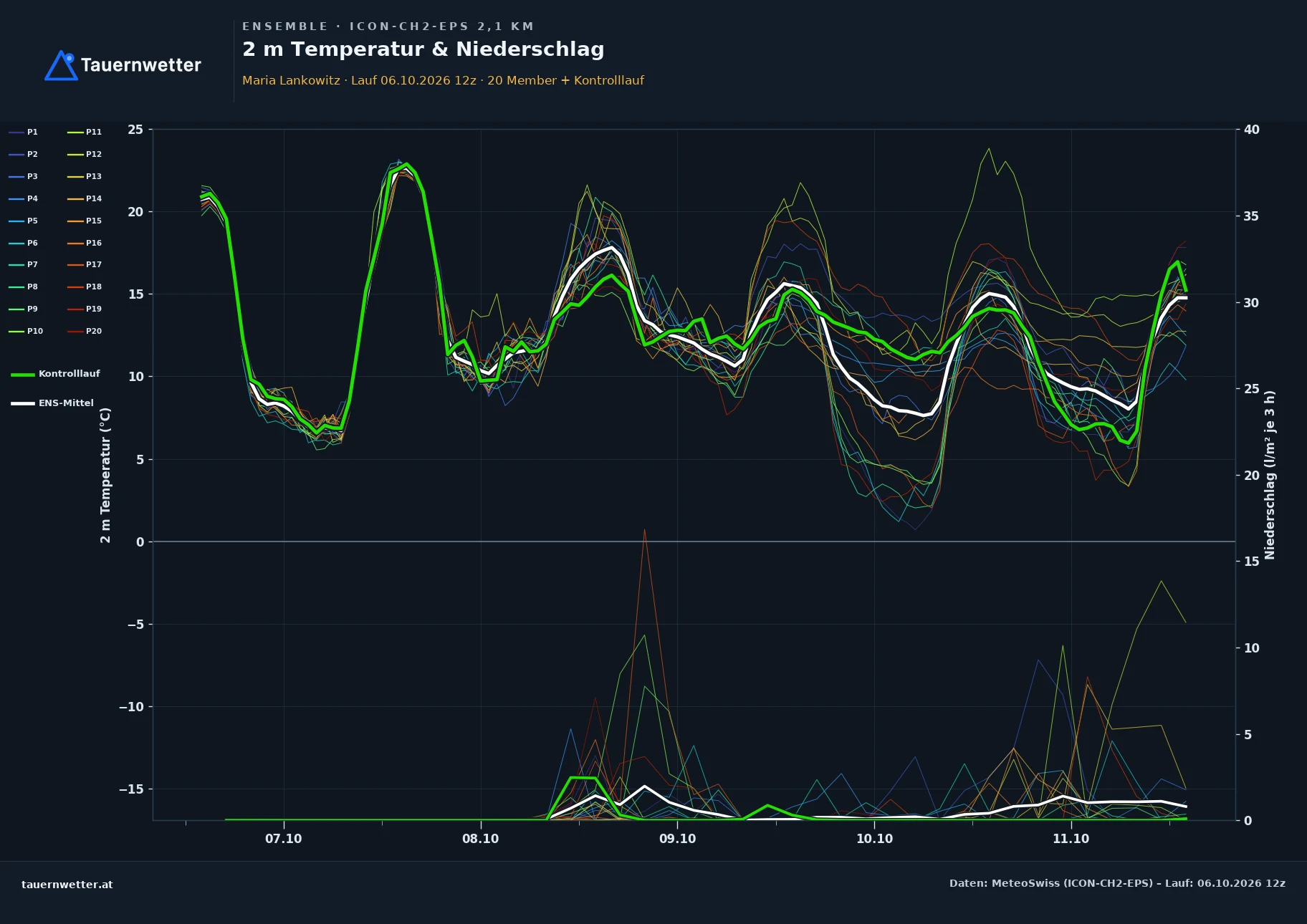Image resolution: width=1307 pixels, height=924 pixels.
Task: Toggle ENS-Mittel white line legend item
Action: 52,403
